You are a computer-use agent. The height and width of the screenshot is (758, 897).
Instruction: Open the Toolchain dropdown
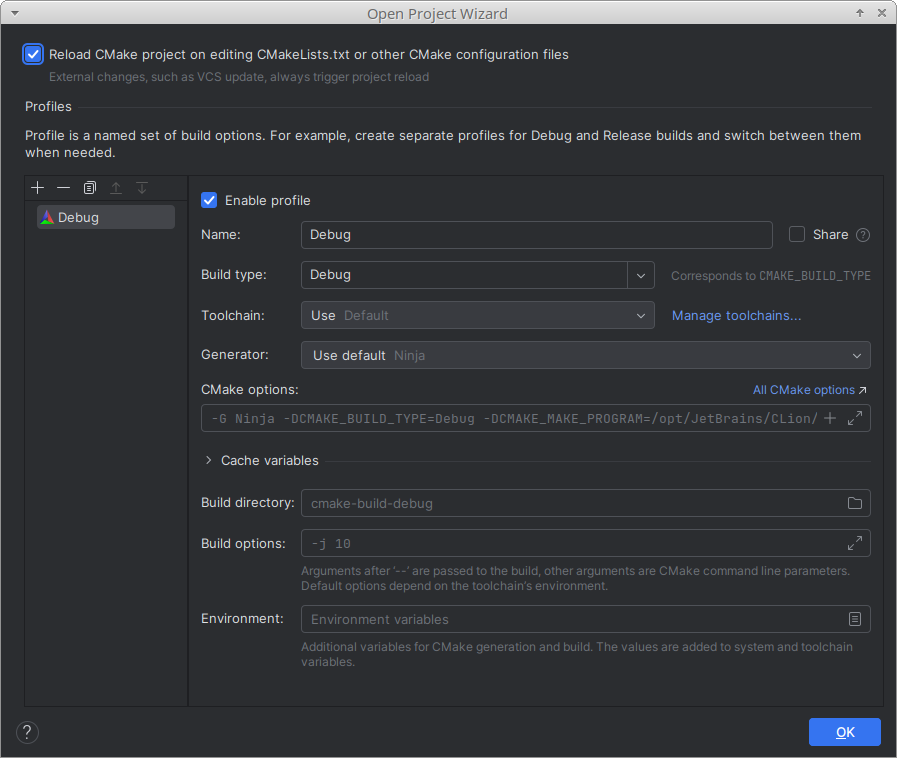coord(478,315)
